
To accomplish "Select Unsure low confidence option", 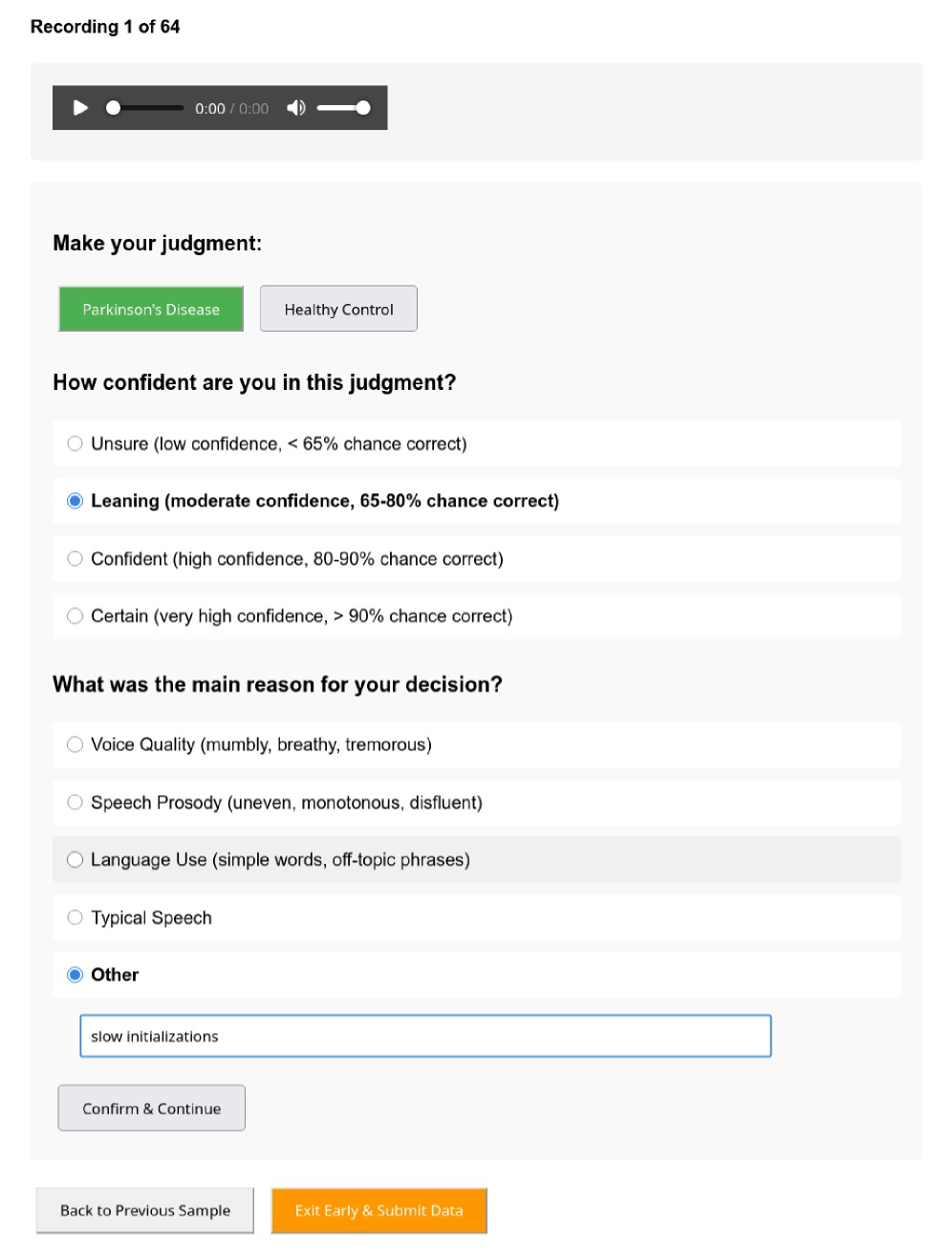I will click(x=76, y=443).
